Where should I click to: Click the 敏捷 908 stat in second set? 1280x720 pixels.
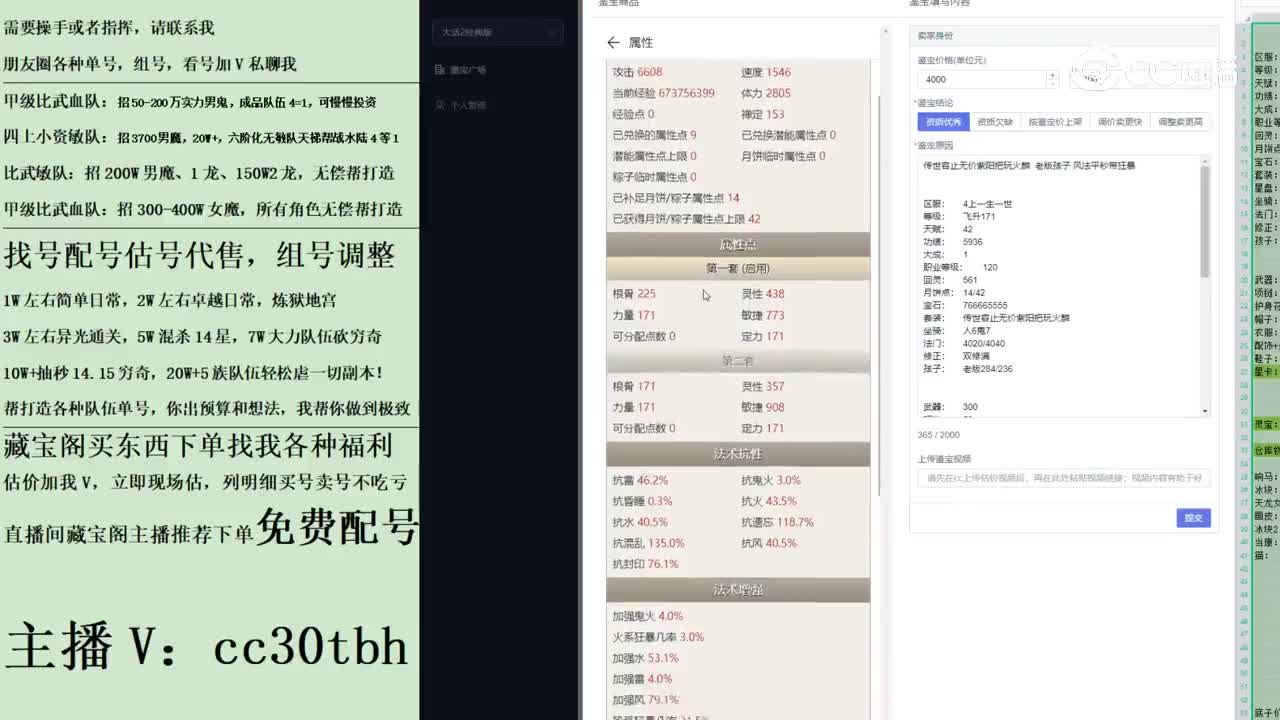763,407
